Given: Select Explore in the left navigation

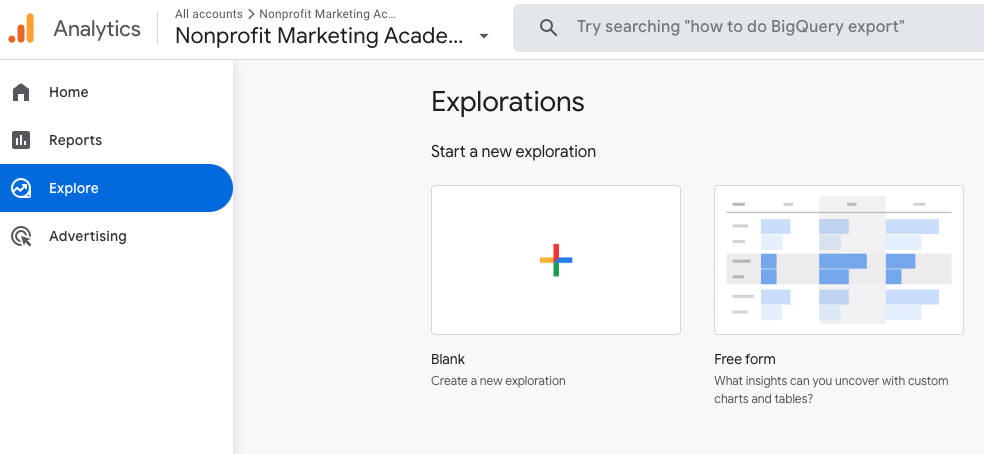Looking at the screenshot, I should pyautogui.click(x=74, y=188).
